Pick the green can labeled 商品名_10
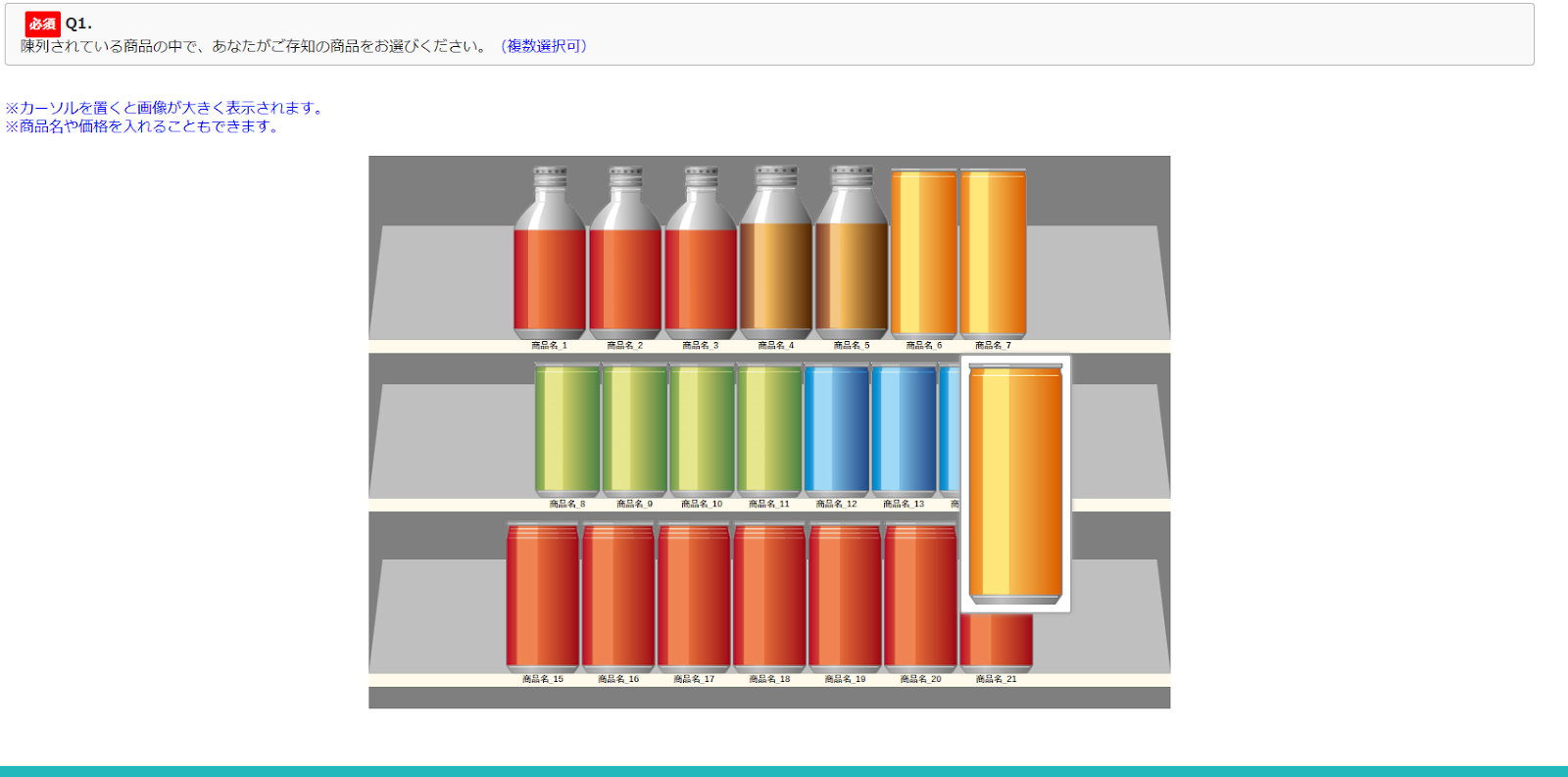 click(702, 429)
